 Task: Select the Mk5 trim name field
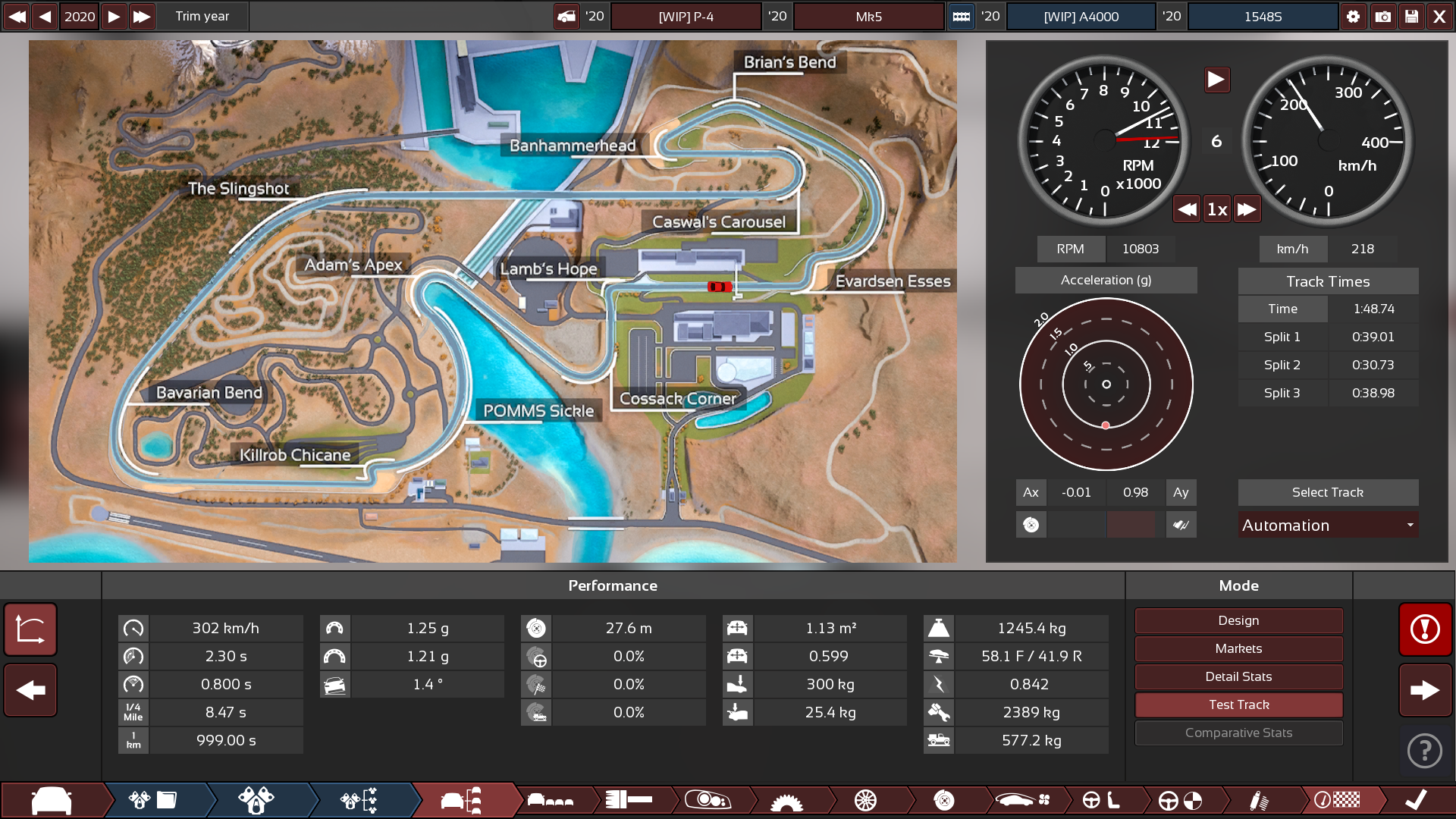868,16
